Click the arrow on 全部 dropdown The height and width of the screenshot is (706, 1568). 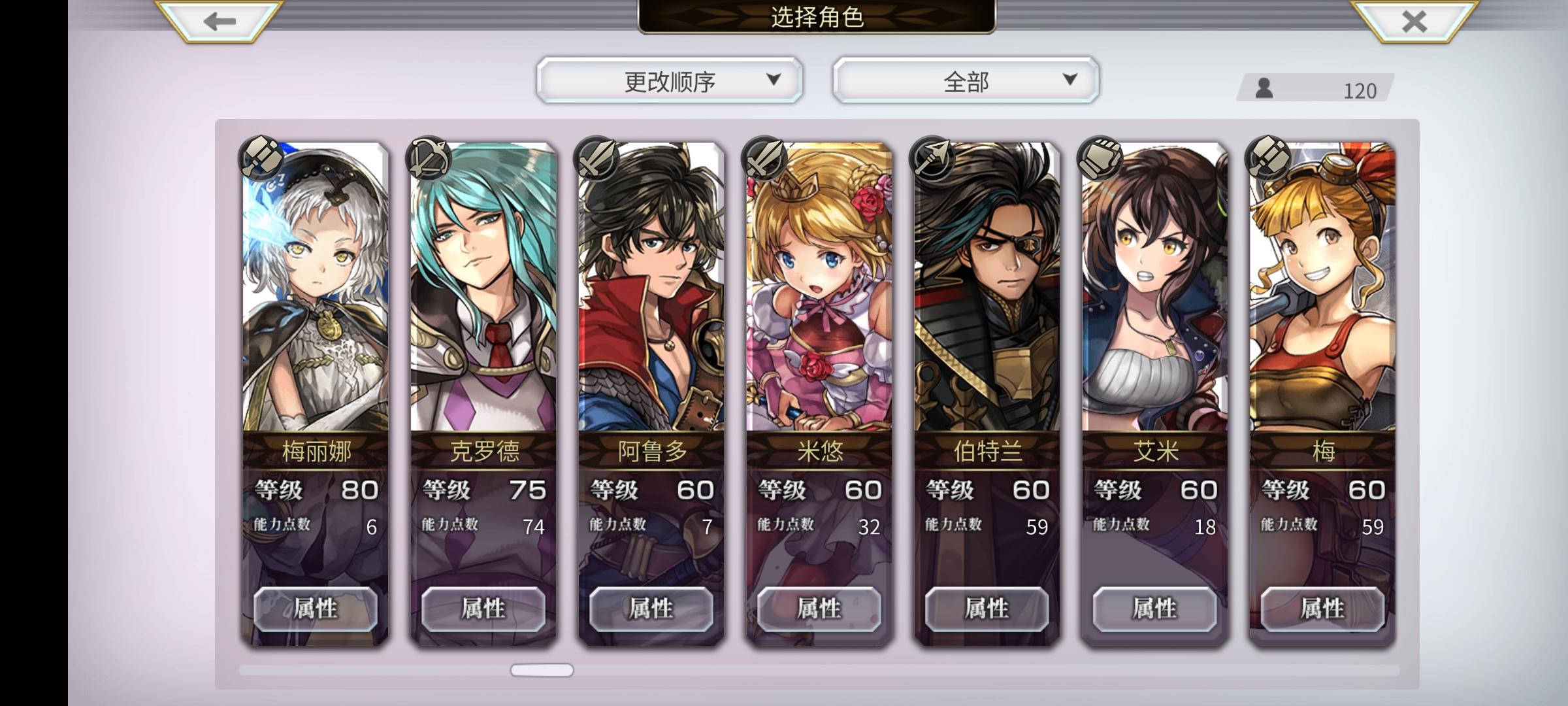click(1070, 80)
